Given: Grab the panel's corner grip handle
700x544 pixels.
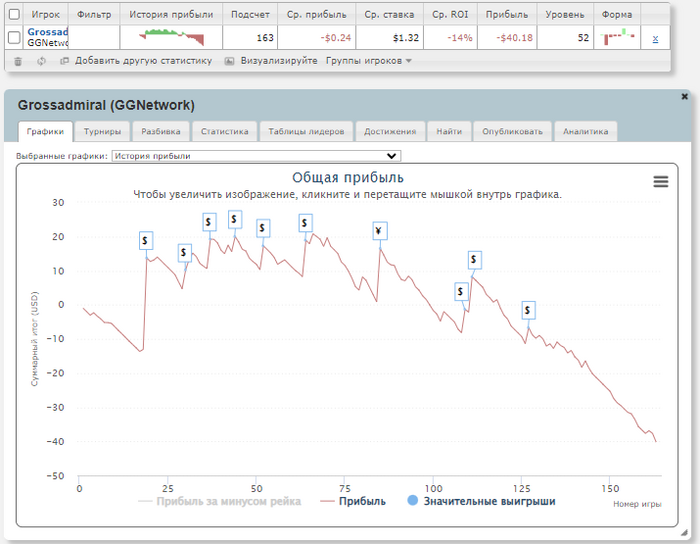Looking at the screenshot, I should [x=683, y=532].
